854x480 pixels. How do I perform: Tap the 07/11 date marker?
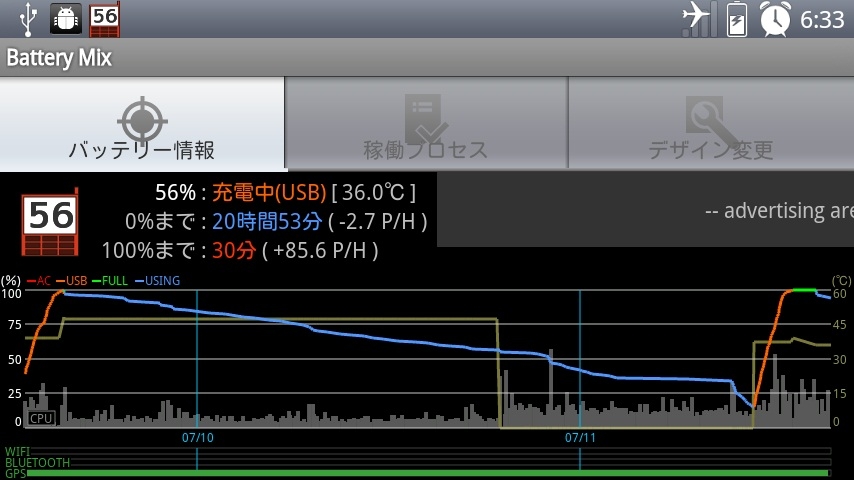(580, 438)
